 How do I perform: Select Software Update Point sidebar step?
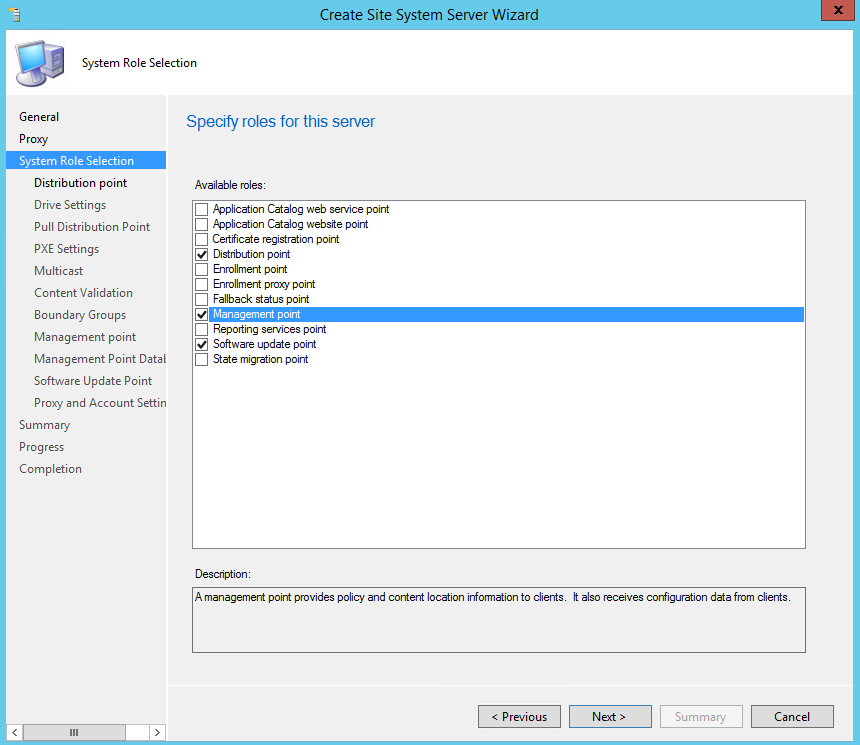pyautogui.click(x=93, y=381)
